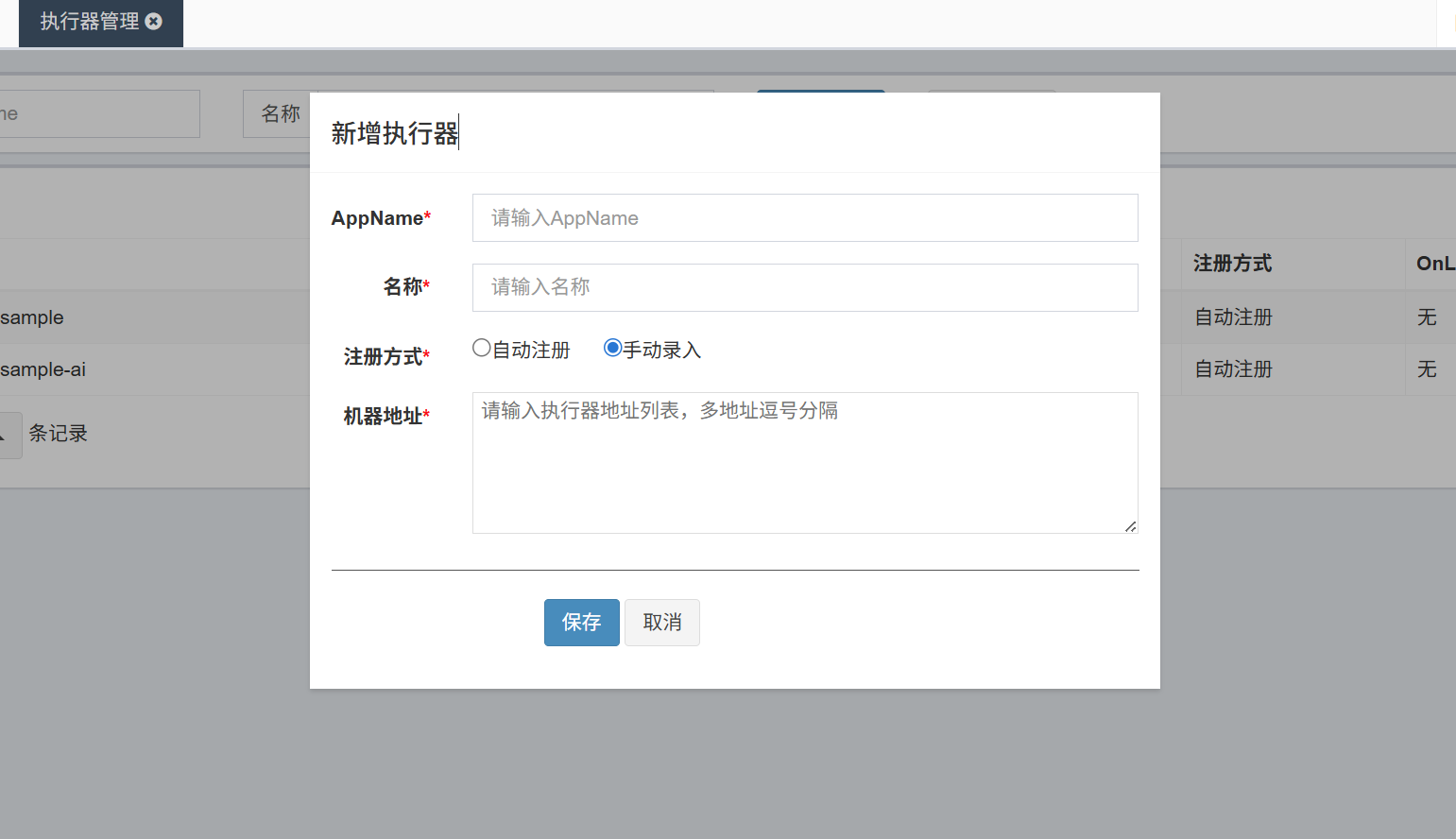The width and height of the screenshot is (1456, 839).
Task: Click the 新增执行器 dialog title
Action: tap(395, 133)
